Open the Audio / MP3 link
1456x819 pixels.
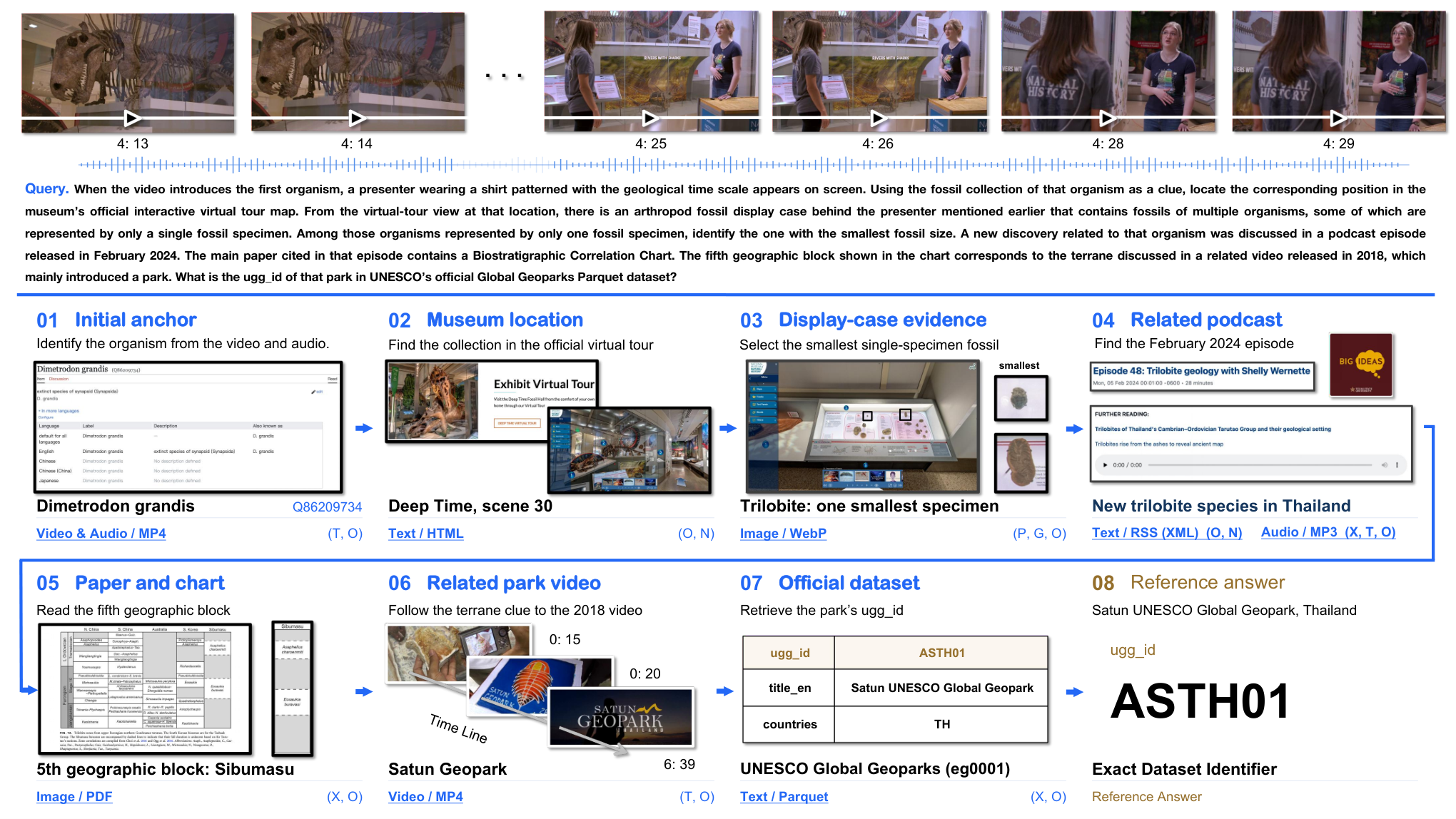click(1328, 531)
